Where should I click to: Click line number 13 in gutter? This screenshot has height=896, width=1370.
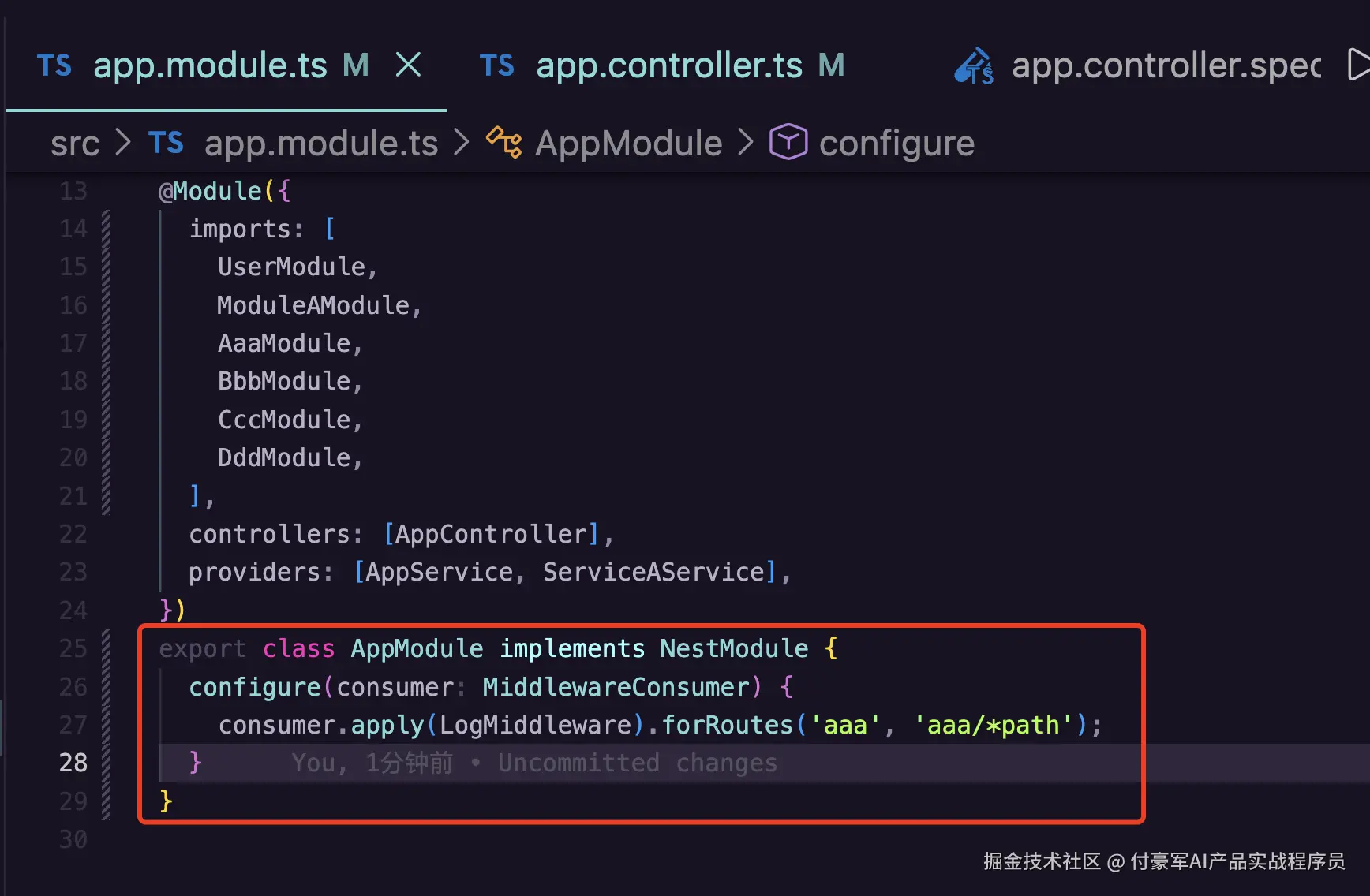(73, 191)
